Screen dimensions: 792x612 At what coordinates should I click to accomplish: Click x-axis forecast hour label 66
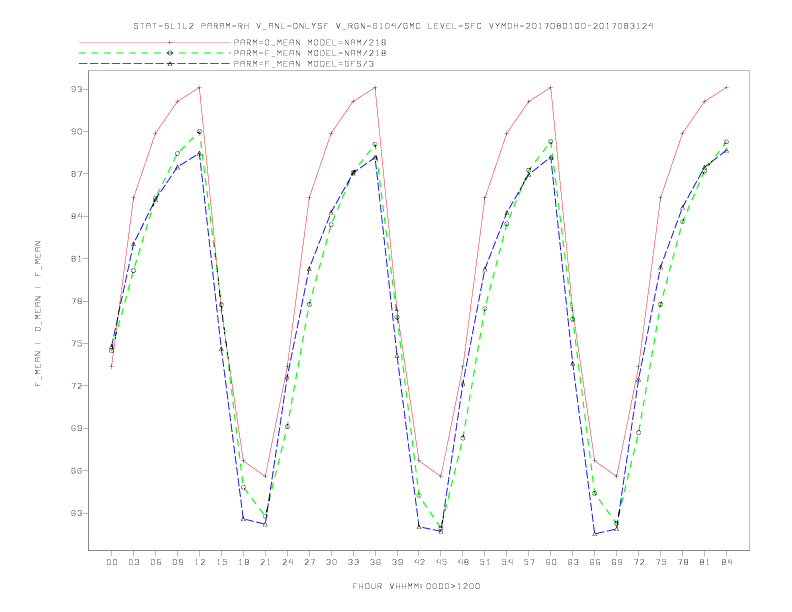coord(595,562)
